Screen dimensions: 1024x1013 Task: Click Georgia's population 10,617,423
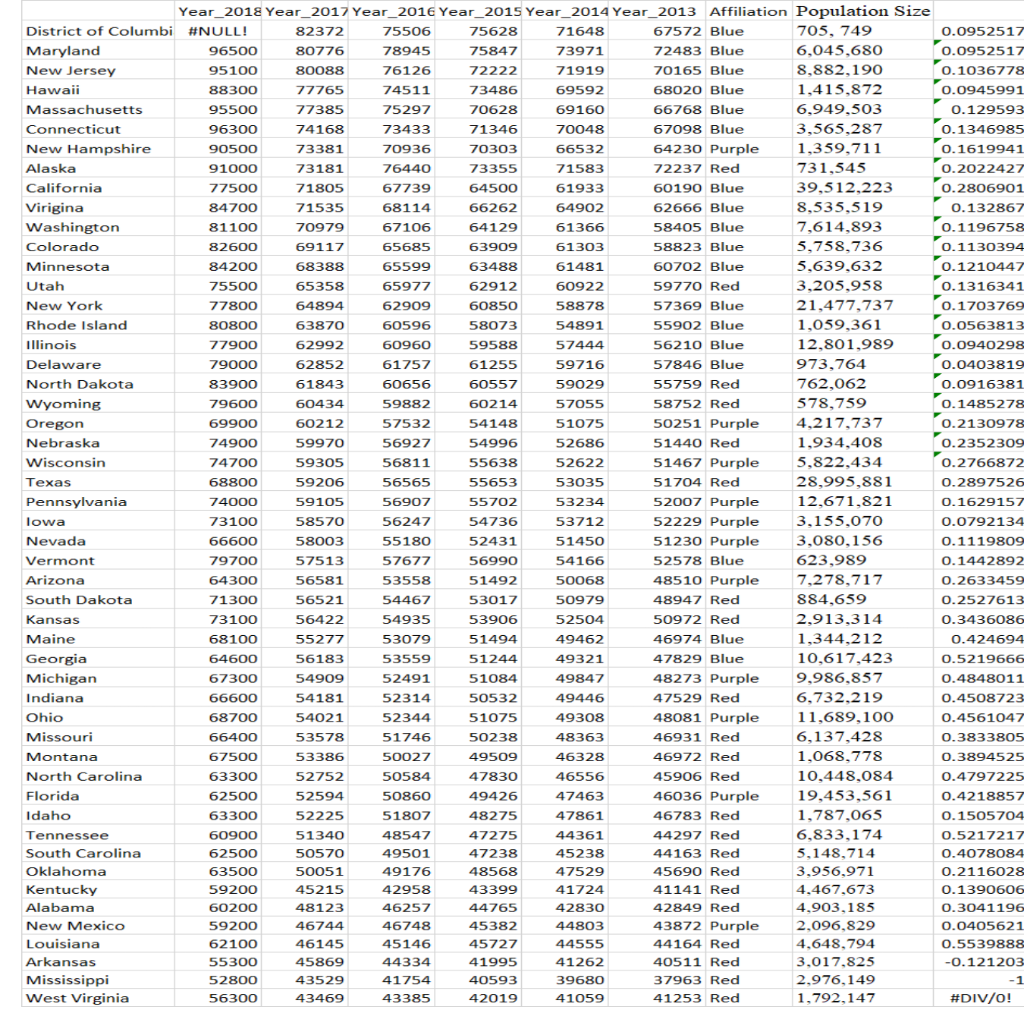click(x=863, y=658)
